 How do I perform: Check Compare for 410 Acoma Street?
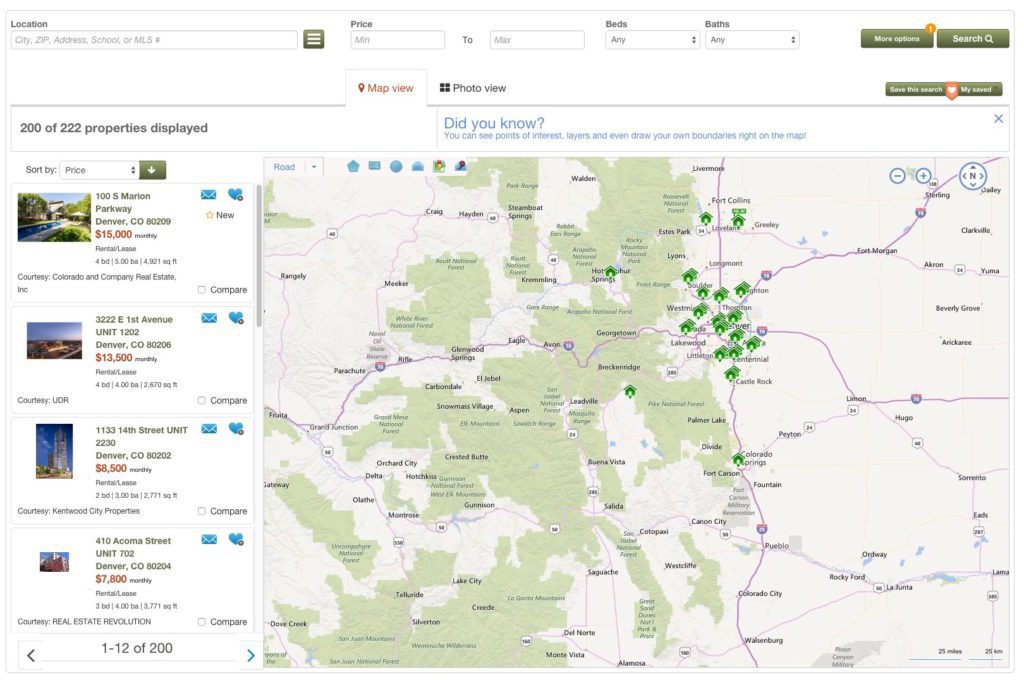[x=202, y=621]
